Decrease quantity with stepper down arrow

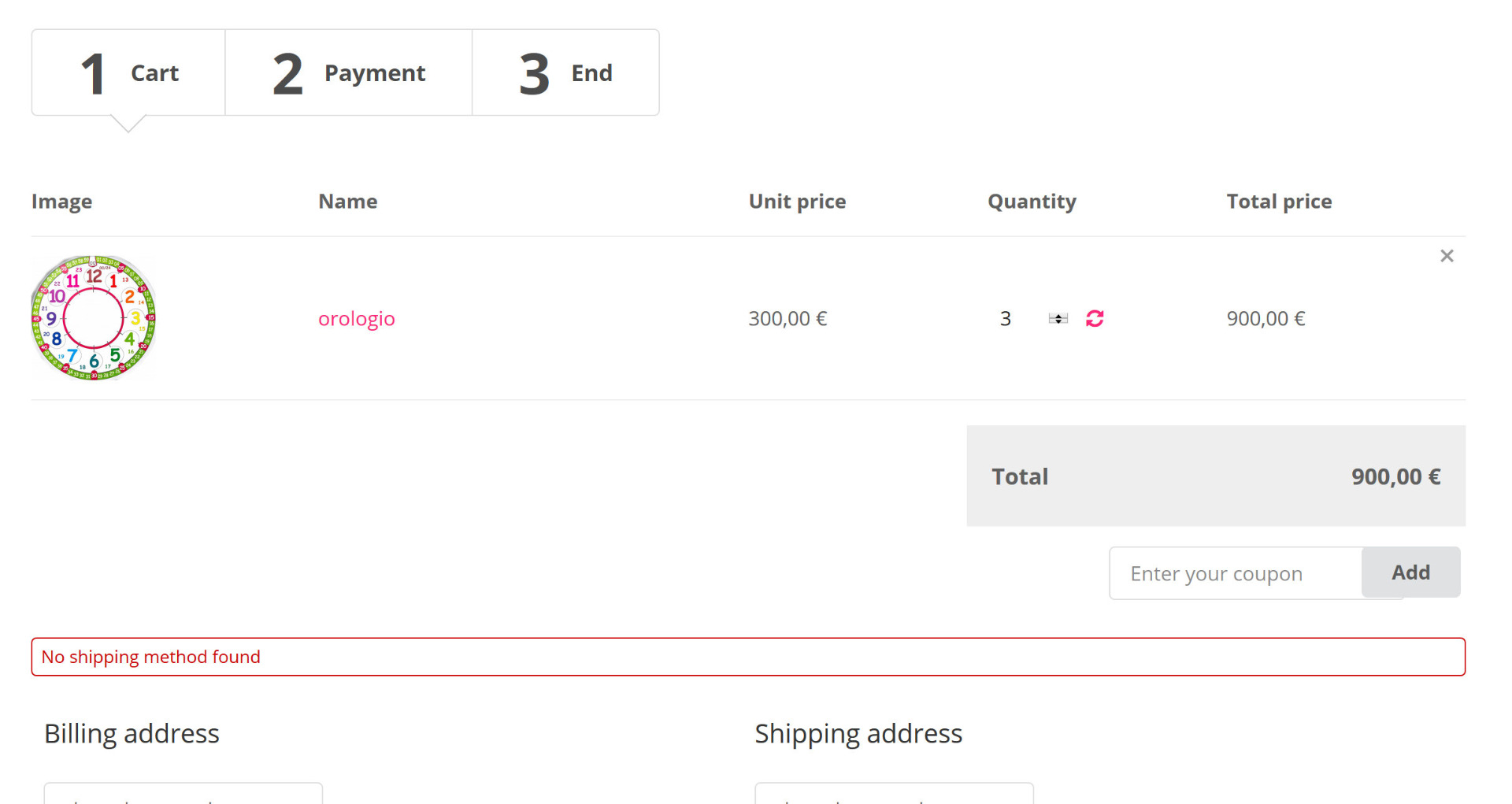tap(1058, 322)
